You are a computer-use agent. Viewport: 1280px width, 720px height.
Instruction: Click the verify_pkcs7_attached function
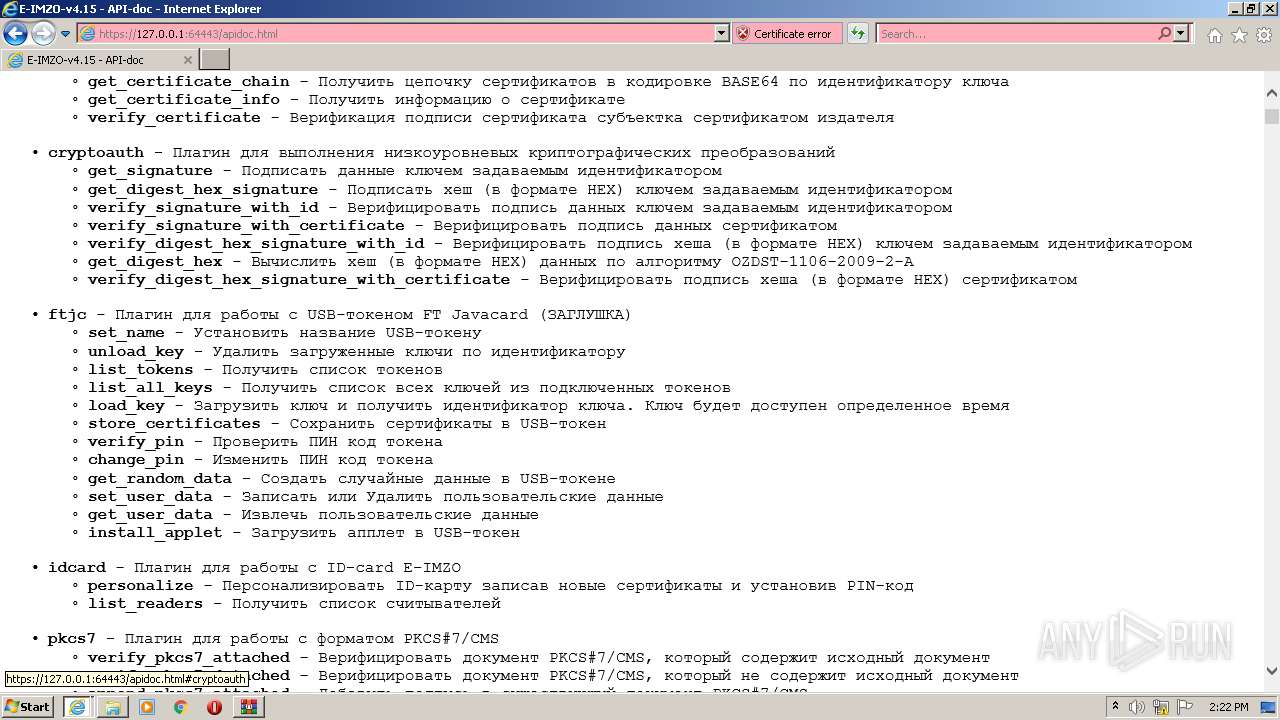coord(189,658)
